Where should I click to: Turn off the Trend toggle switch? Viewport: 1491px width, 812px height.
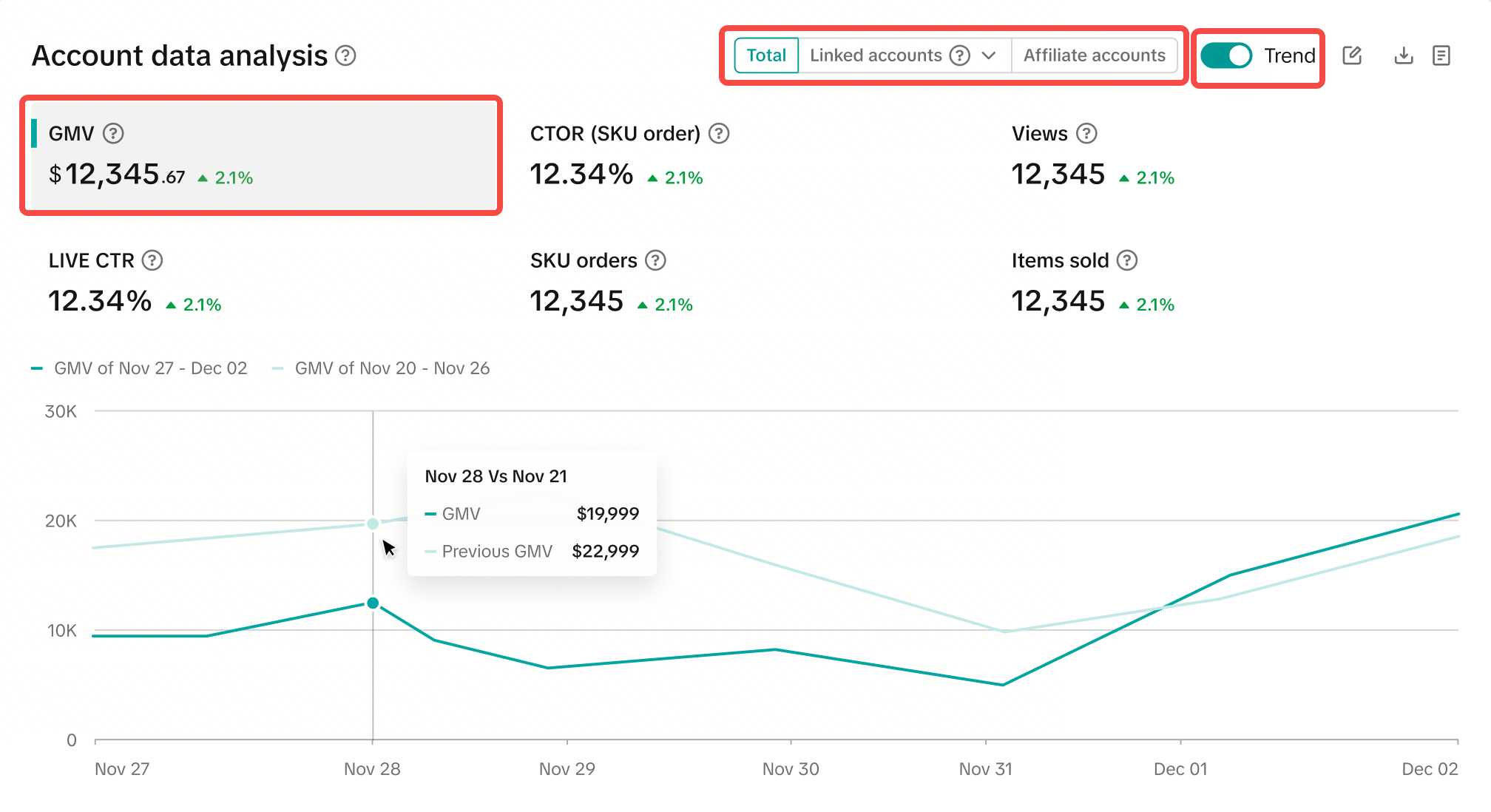pyautogui.click(x=1225, y=55)
